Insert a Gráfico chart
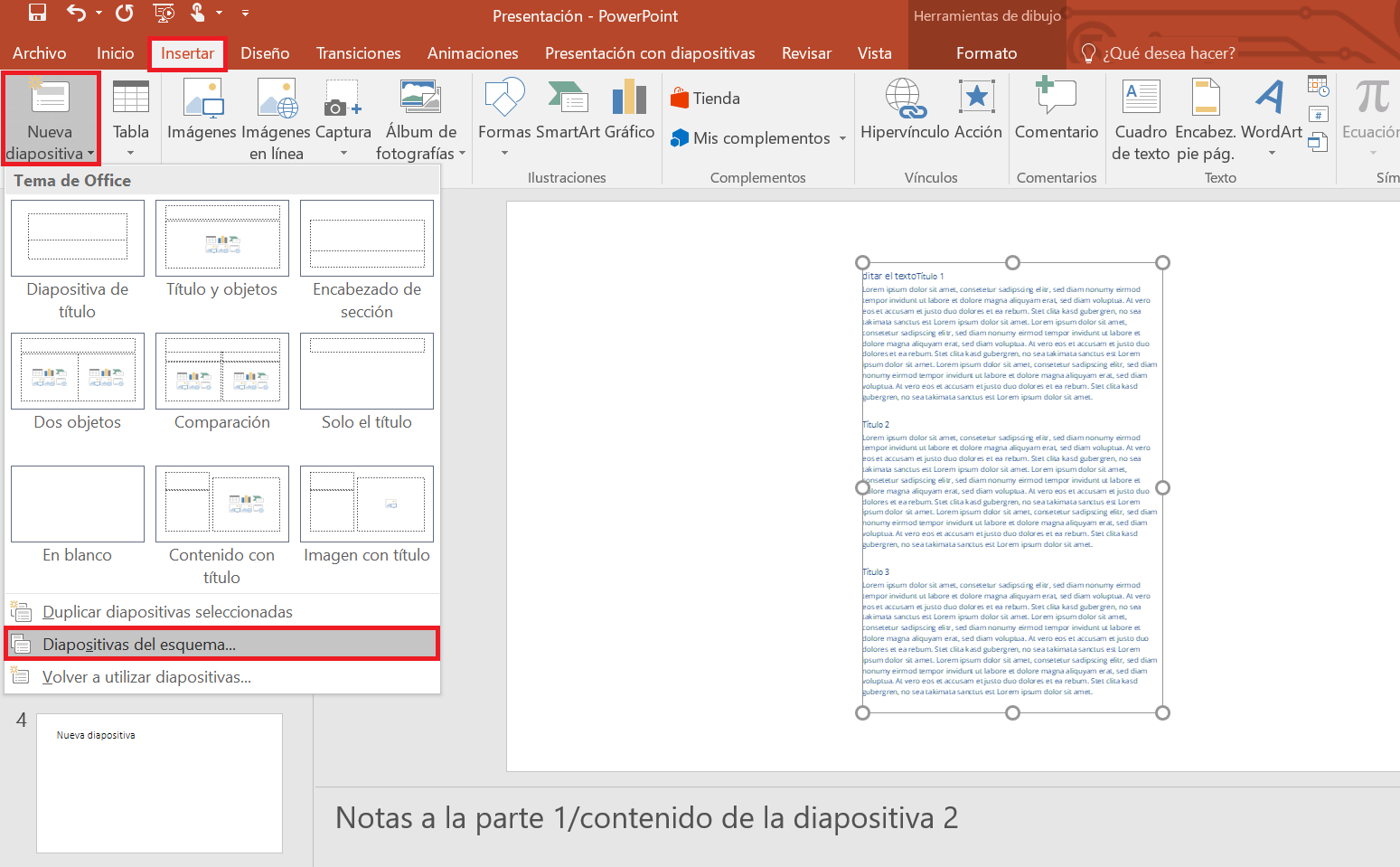Screen dimensions: 1400x867 [x=630, y=108]
